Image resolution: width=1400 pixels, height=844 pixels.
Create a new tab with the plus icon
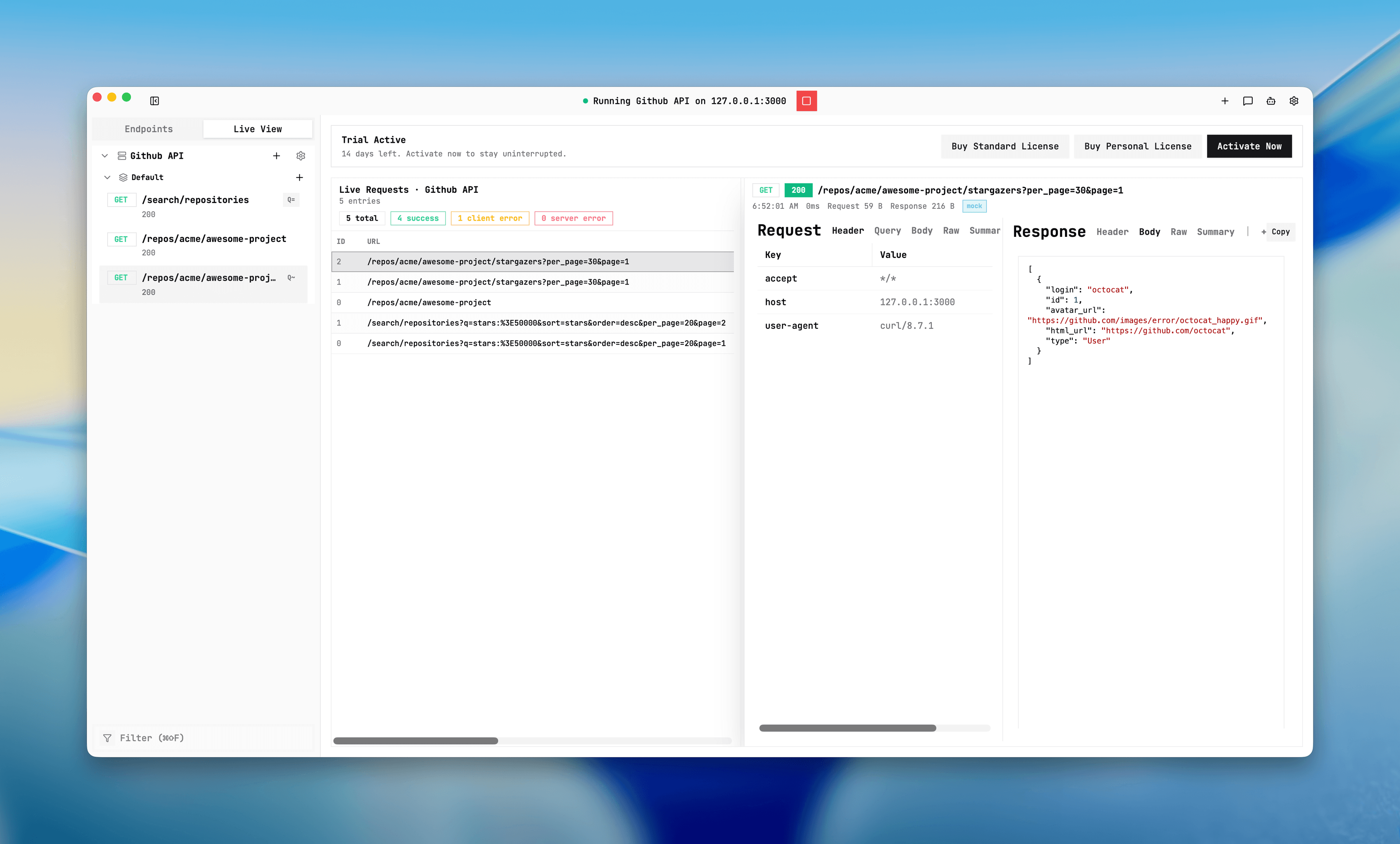tap(1225, 101)
